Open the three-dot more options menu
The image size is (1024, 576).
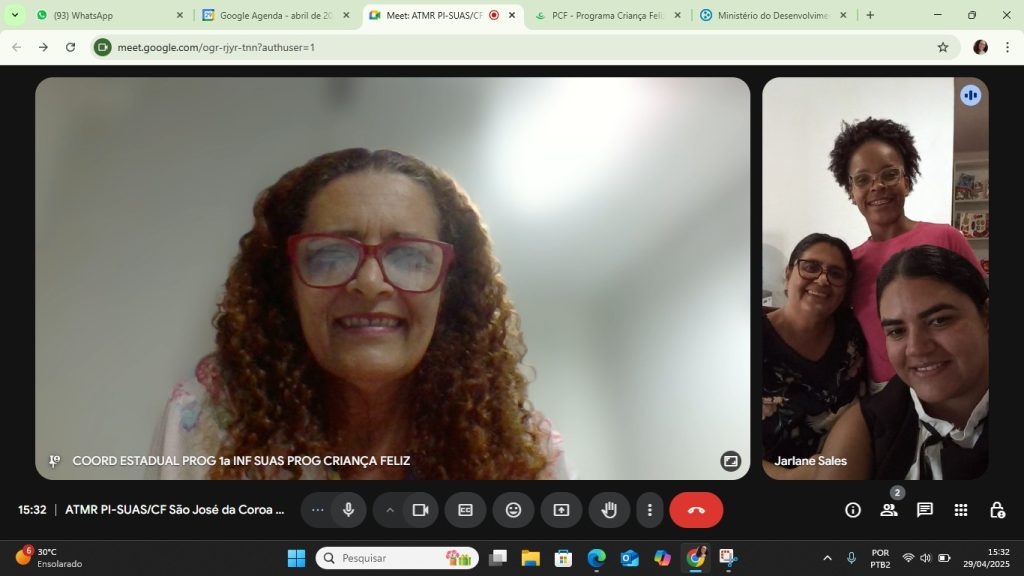(650, 510)
